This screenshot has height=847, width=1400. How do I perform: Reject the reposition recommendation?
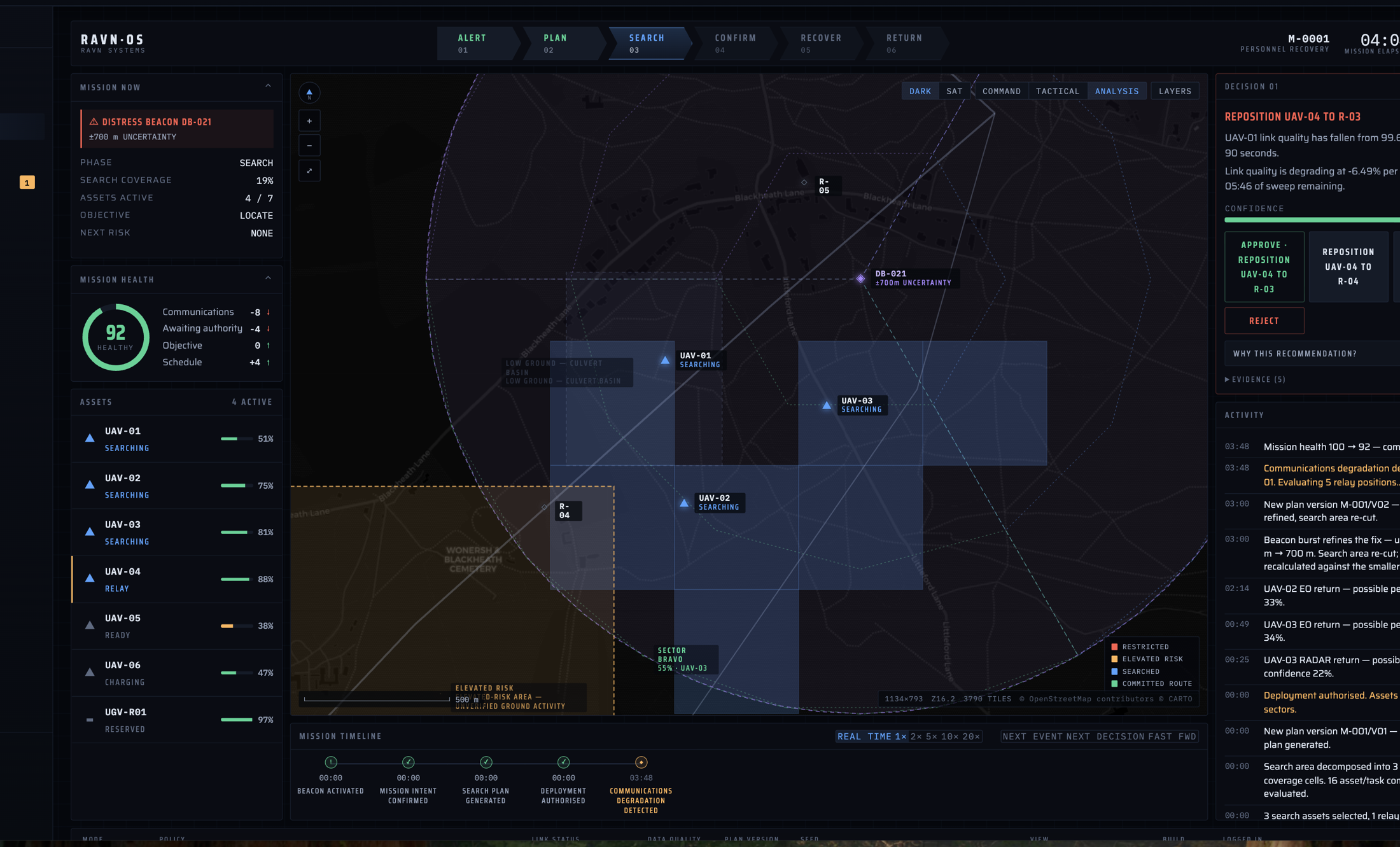(x=1264, y=321)
